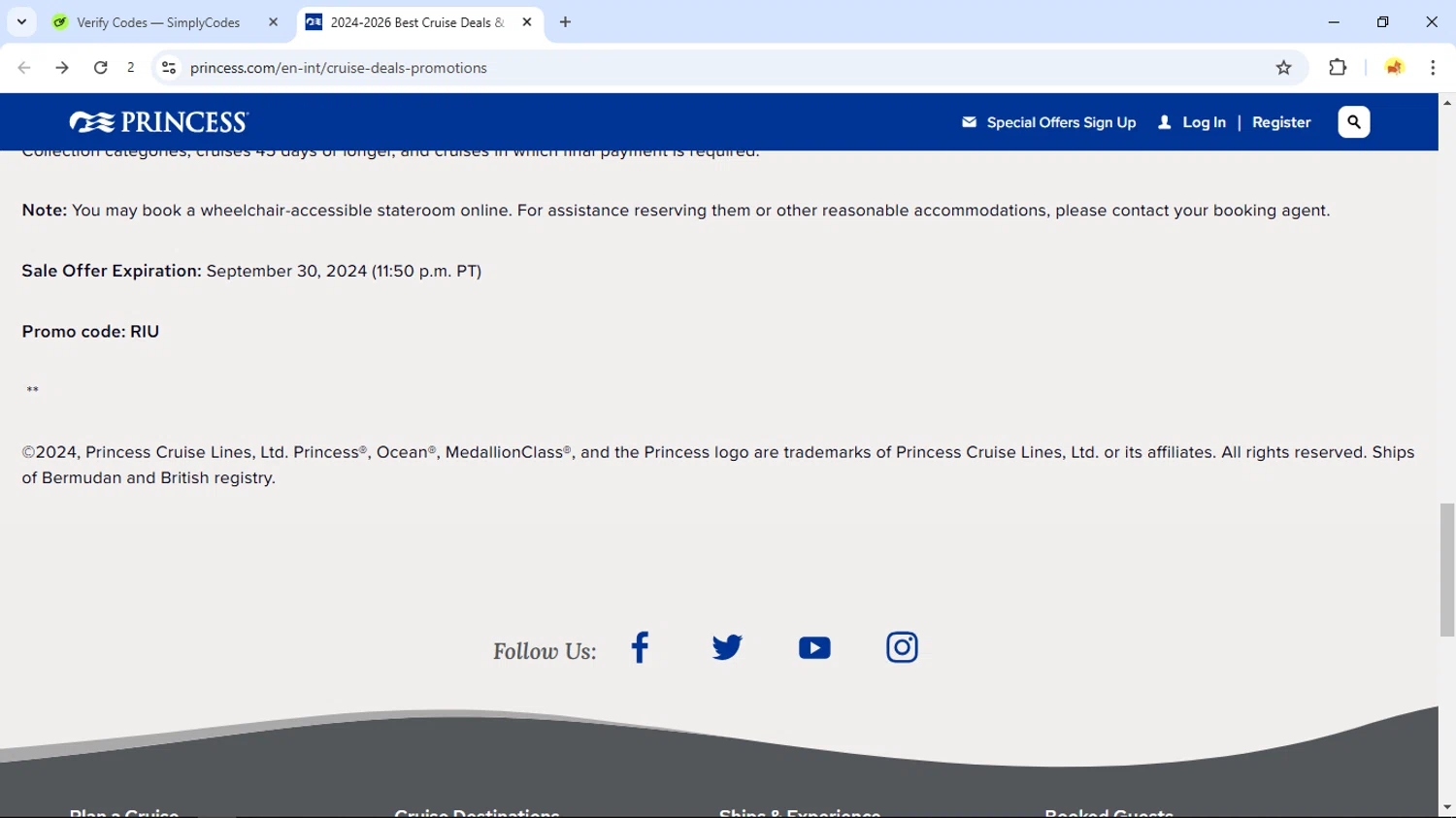The height and width of the screenshot is (818, 1456).
Task: Open the Princess Facebook page icon
Action: [x=640, y=647]
